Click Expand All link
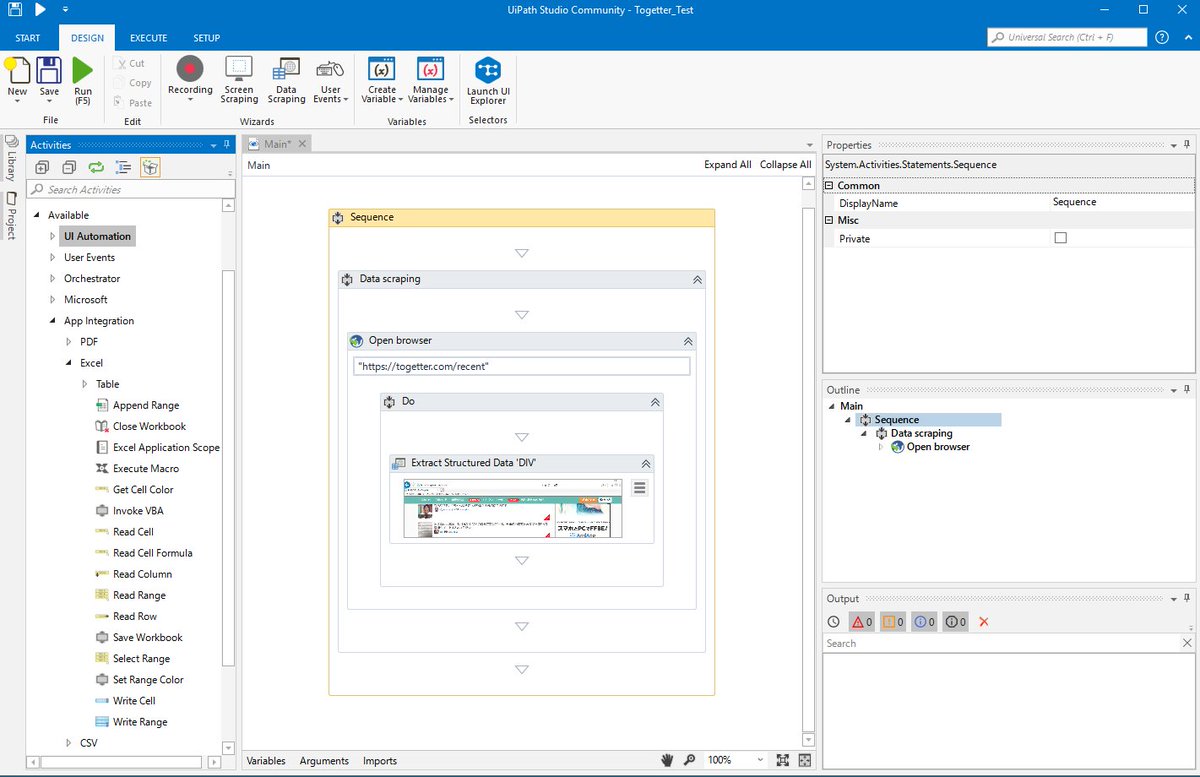Screen dimensions: 1200x777 [x=728, y=165]
